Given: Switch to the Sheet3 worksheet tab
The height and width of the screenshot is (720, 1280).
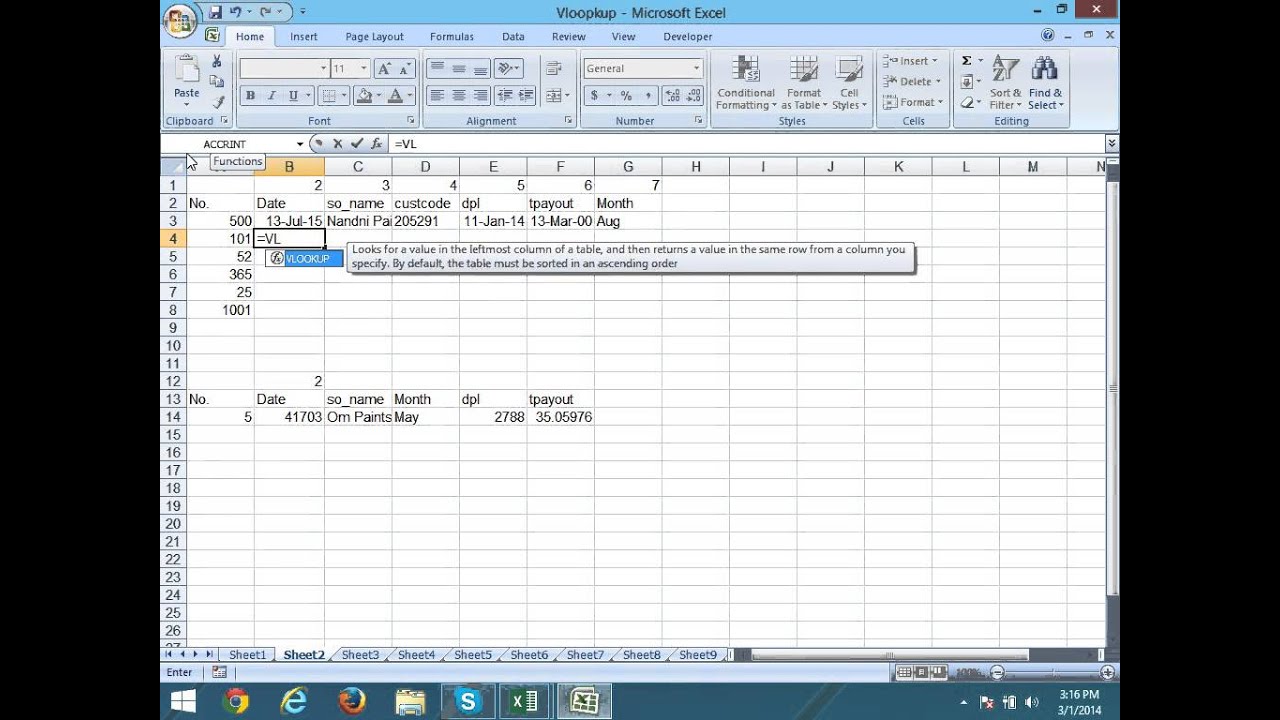Looking at the screenshot, I should click(x=360, y=655).
